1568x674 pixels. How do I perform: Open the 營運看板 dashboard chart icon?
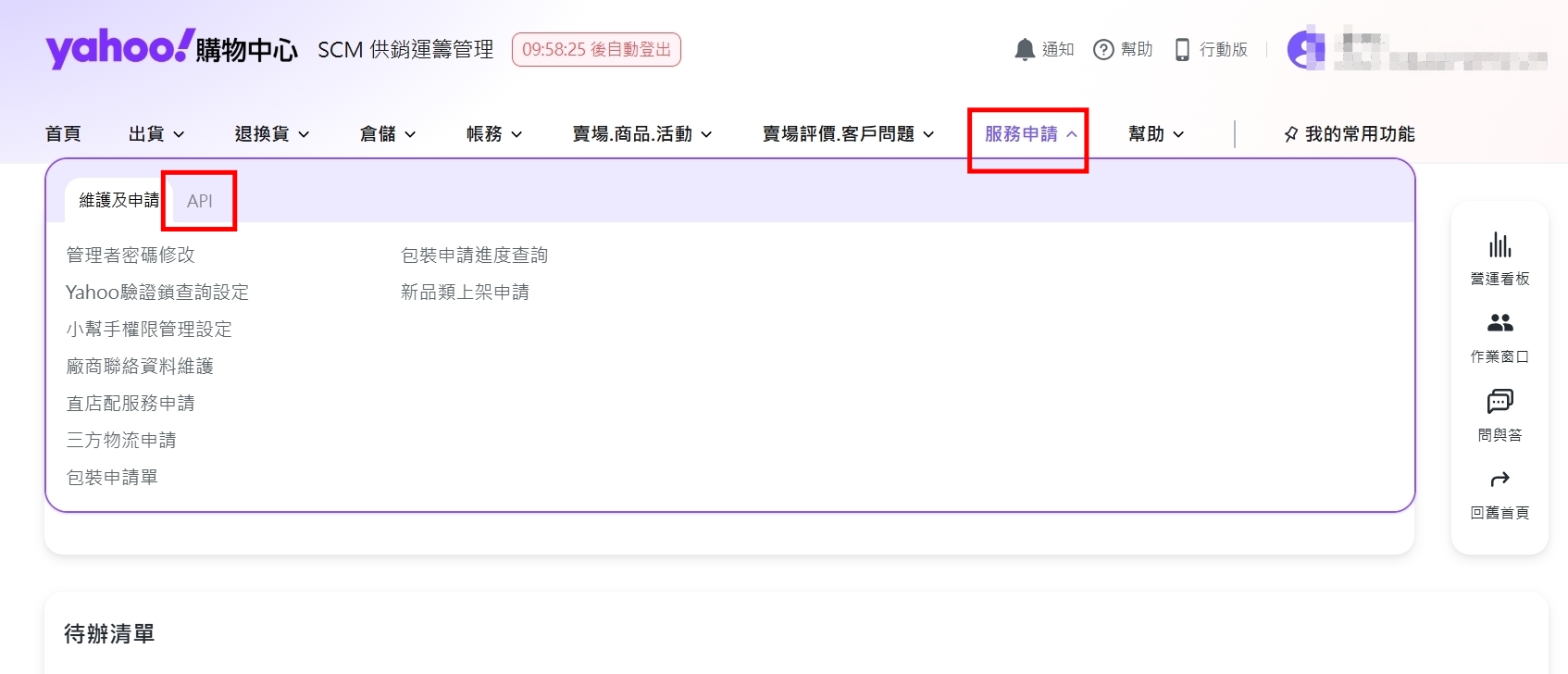point(1500,245)
